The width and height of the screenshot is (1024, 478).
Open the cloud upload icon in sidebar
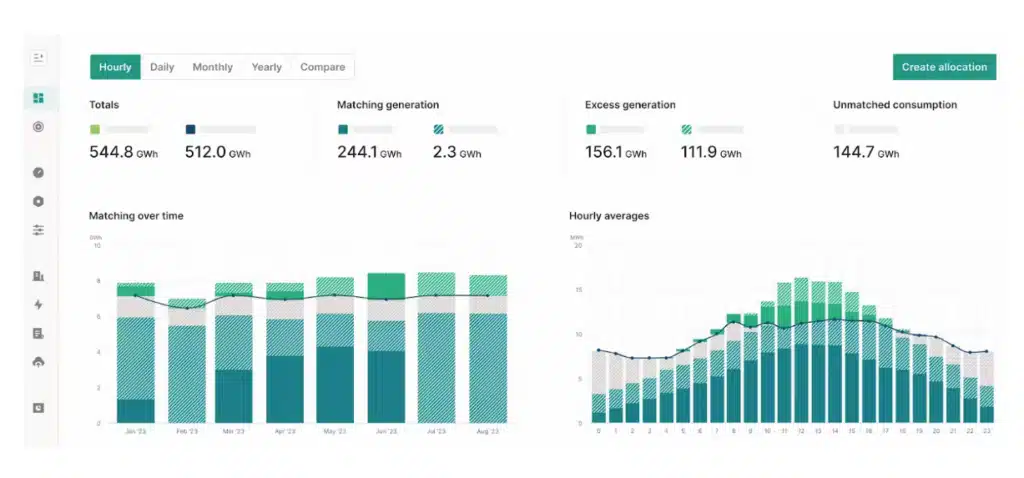(x=38, y=361)
